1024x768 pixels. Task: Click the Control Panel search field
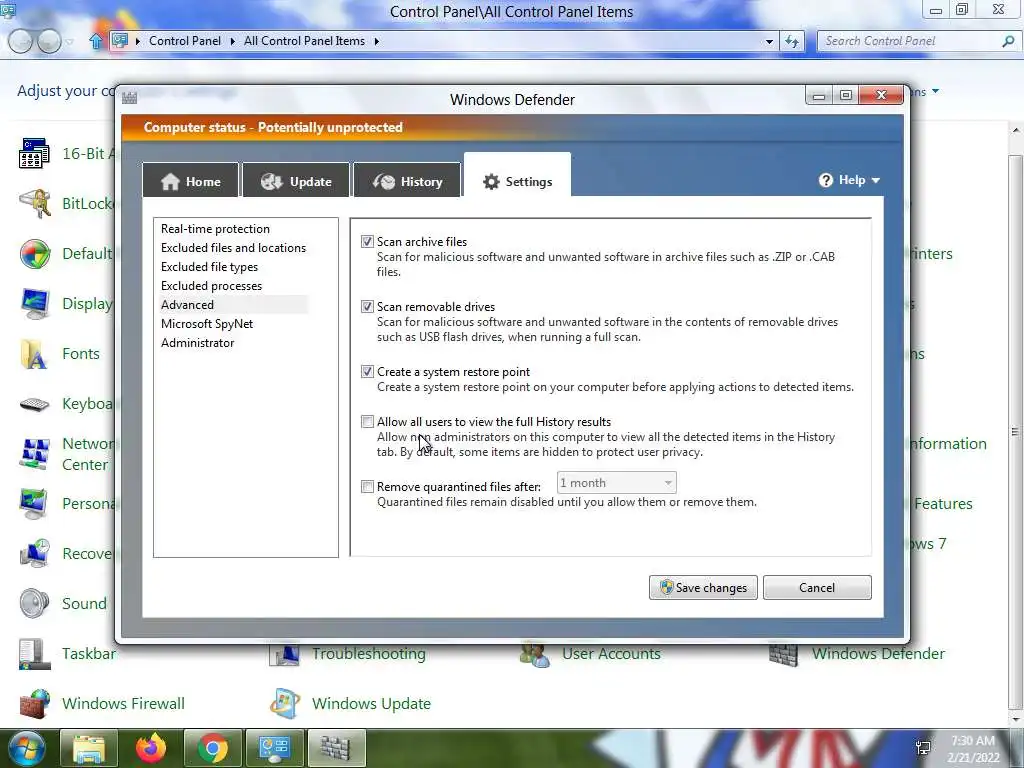[x=911, y=41]
